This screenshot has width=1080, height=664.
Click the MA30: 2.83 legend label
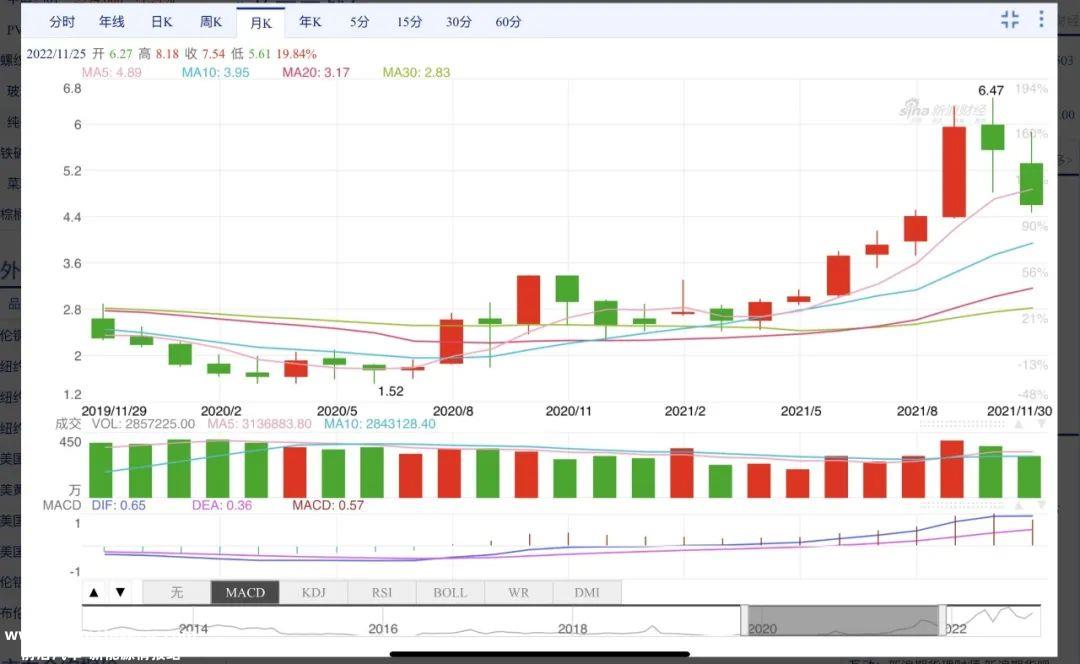click(x=417, y=72)
